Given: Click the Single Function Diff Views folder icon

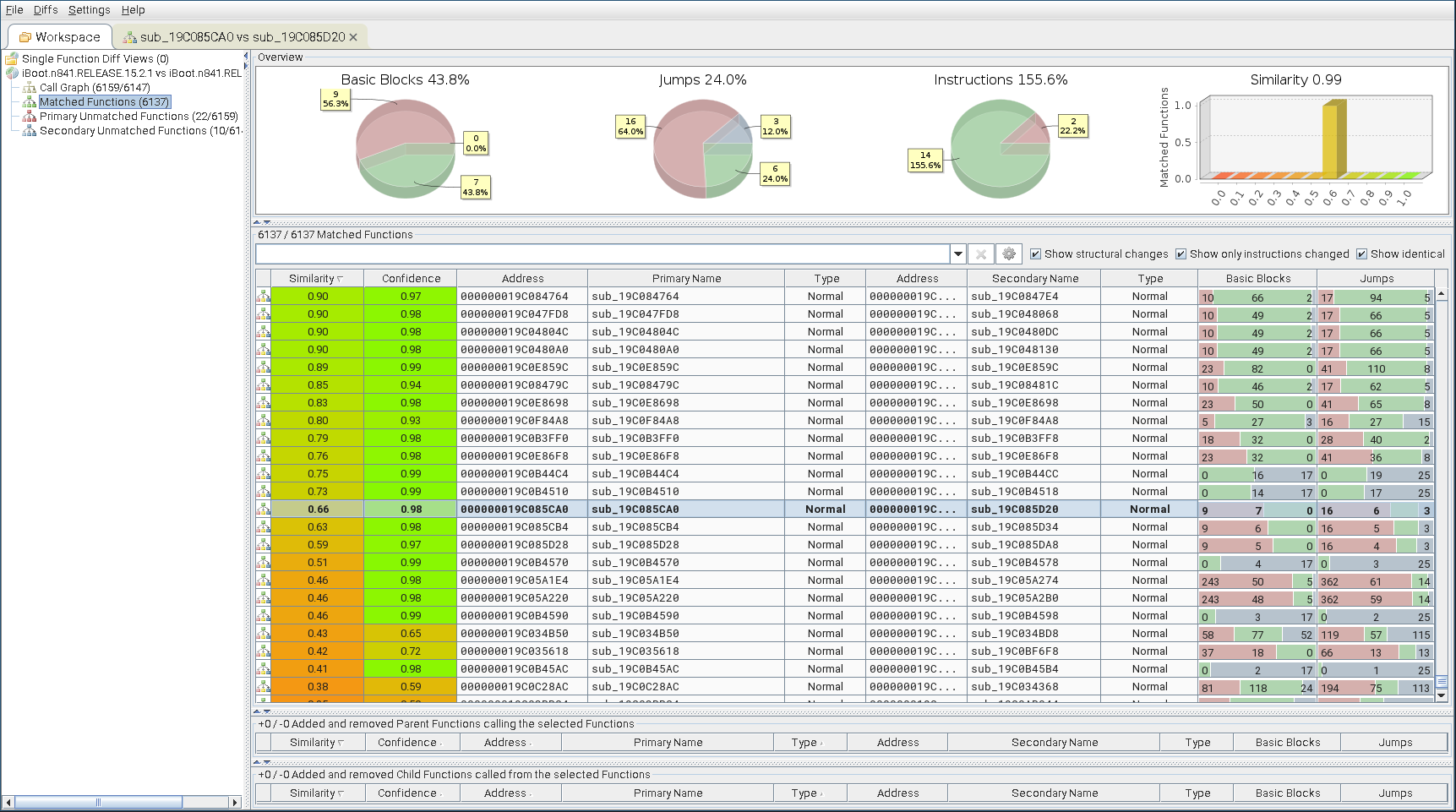Looking at the screenshot, I should click(12, 59).
